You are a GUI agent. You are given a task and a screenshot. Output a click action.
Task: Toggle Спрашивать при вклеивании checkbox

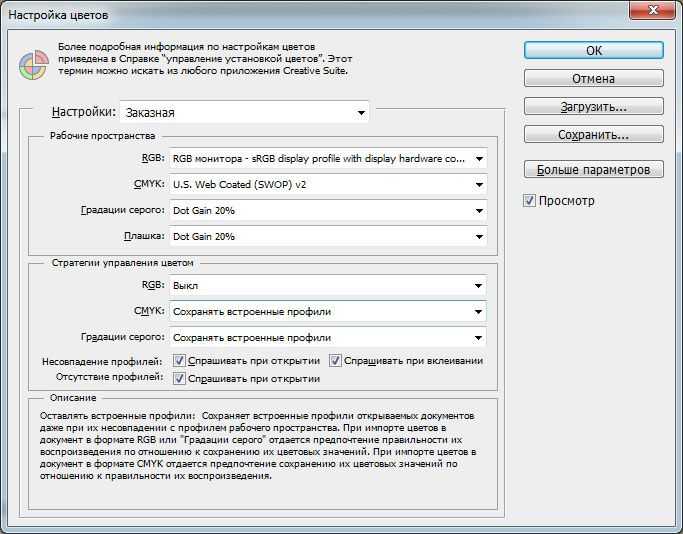(x=335, y=361)
